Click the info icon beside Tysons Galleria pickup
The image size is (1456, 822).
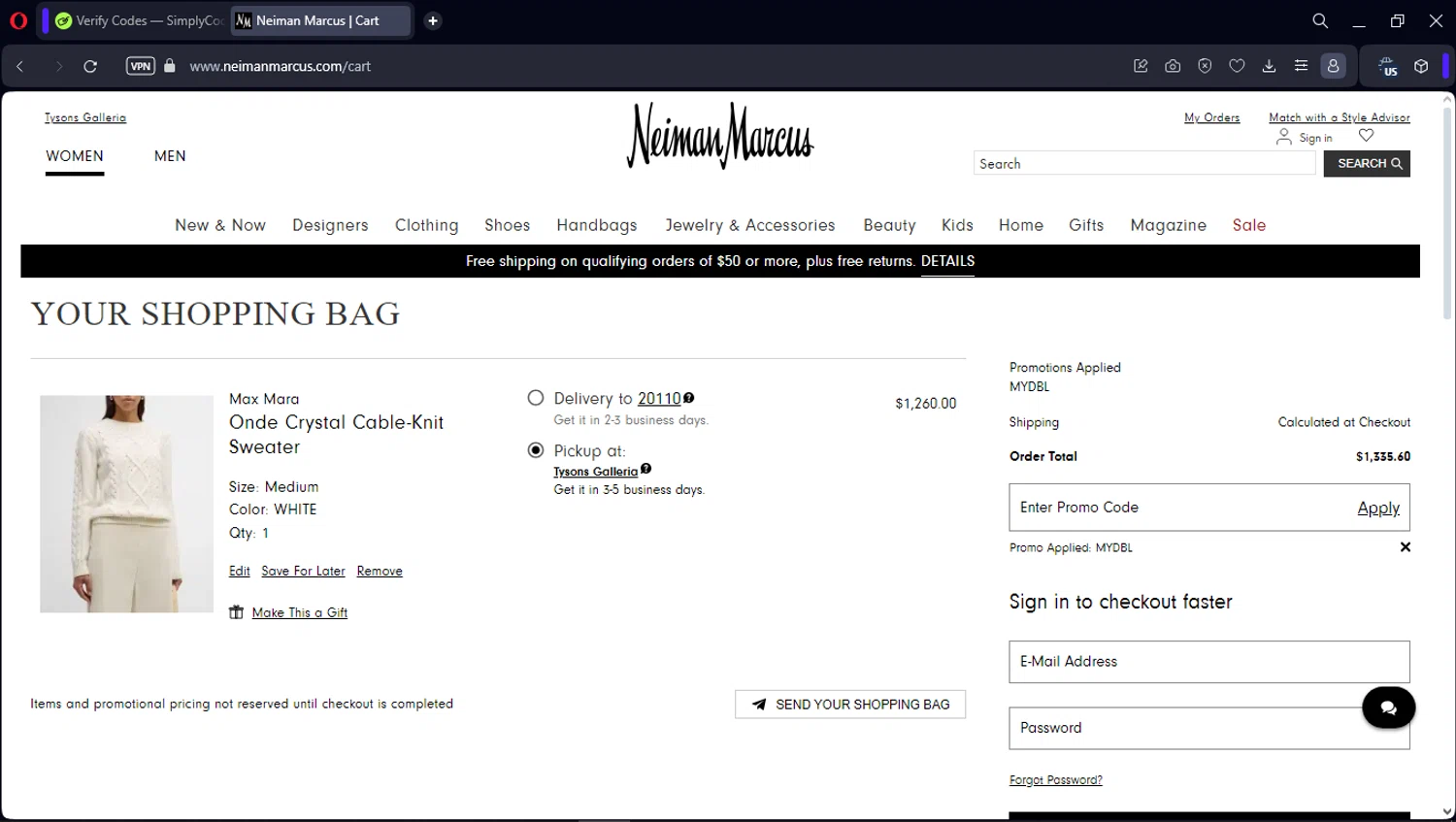click(646, 469)
